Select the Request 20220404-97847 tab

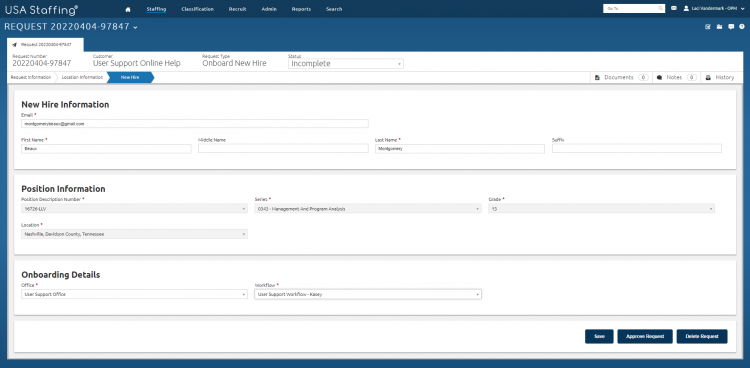click(x=45, y=45)
